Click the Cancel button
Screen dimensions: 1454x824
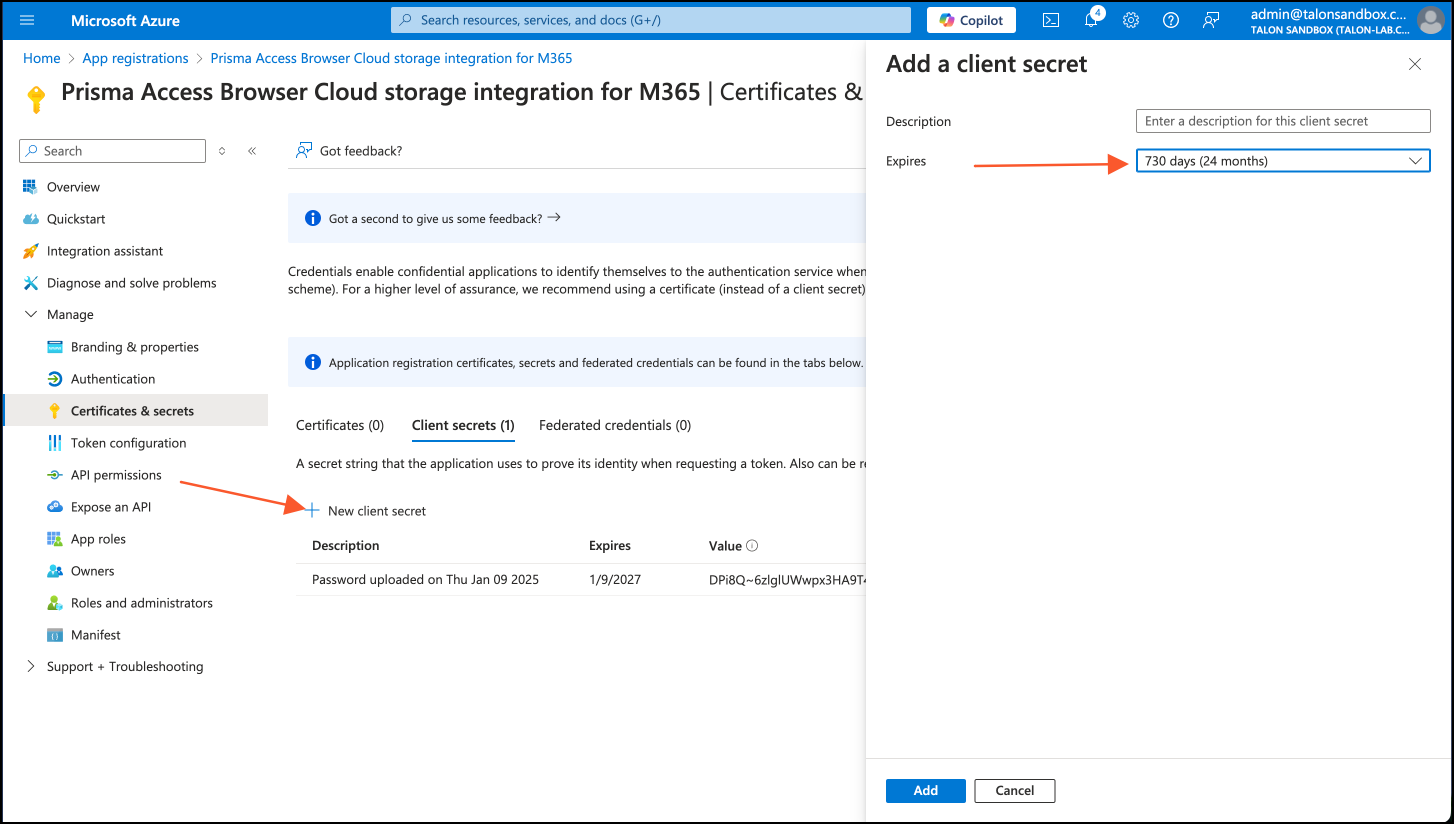point(1014,791)
